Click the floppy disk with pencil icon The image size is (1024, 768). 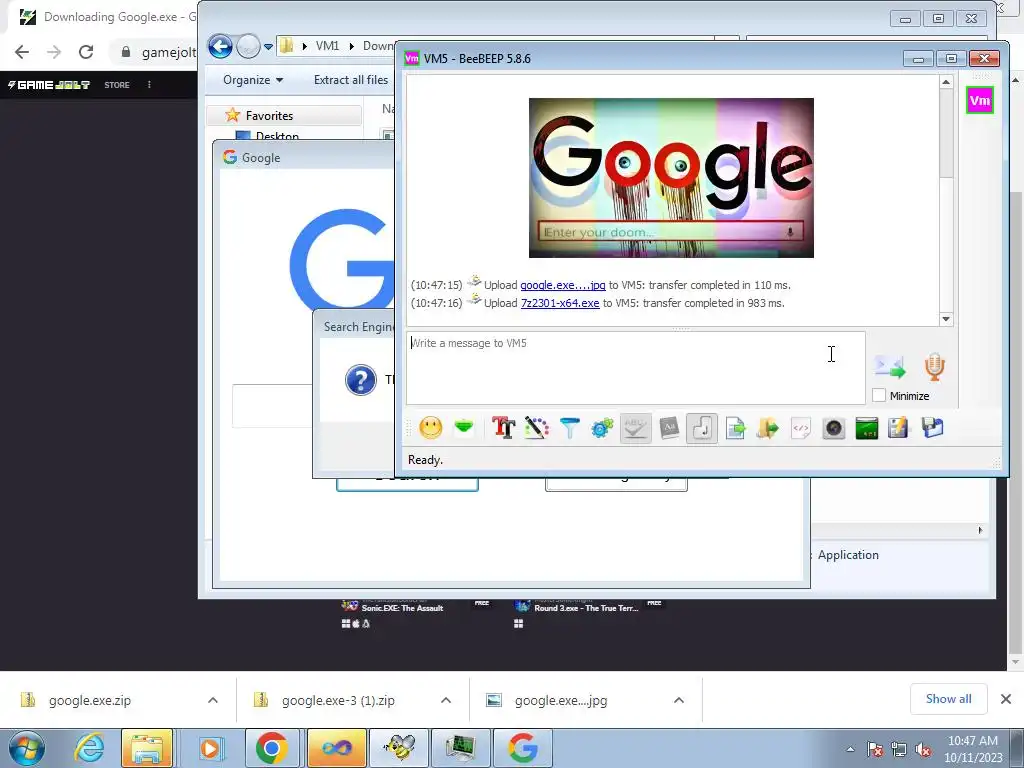[x=899, y=428]
